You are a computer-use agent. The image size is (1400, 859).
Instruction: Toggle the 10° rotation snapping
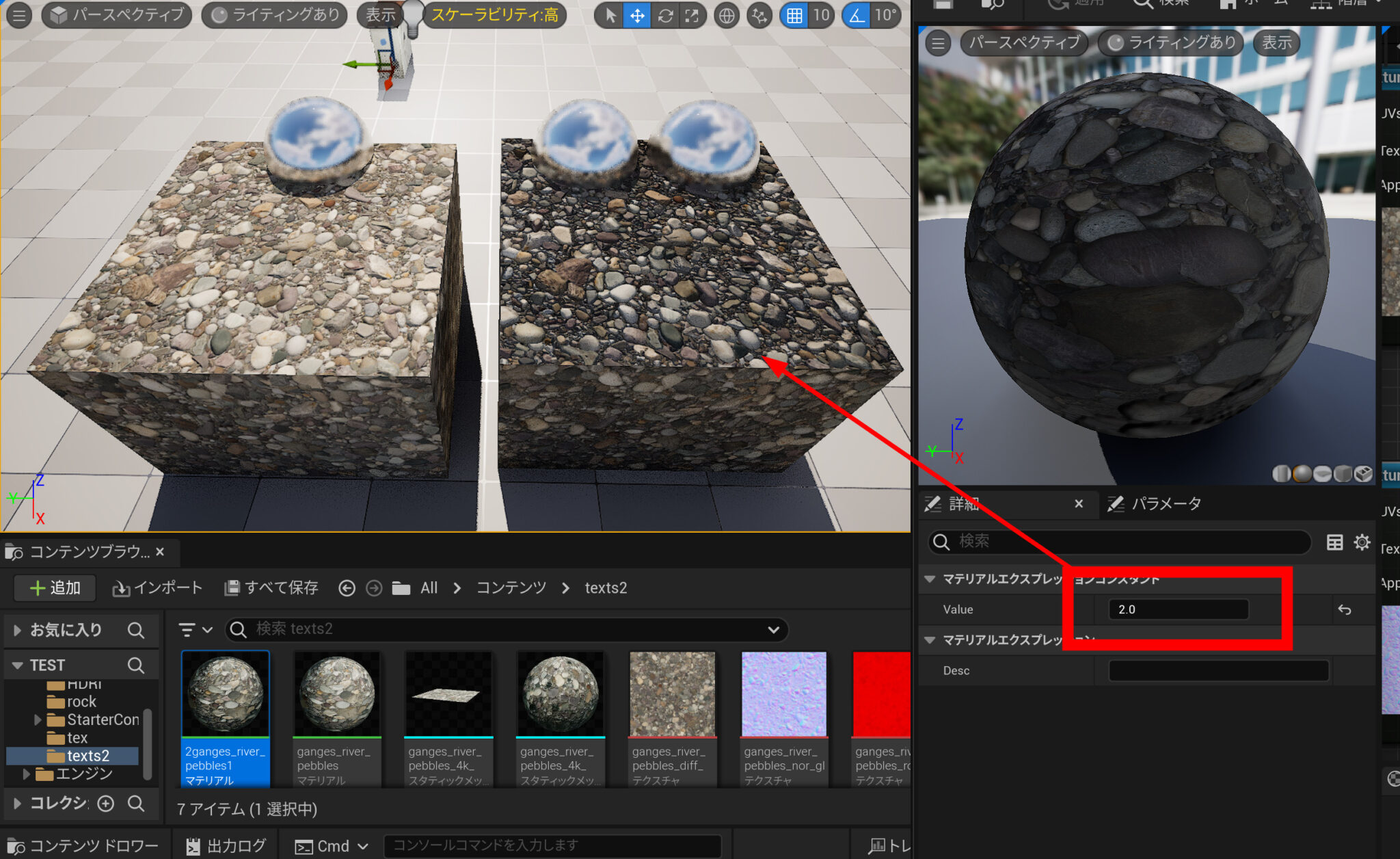(x=856, y=15)
